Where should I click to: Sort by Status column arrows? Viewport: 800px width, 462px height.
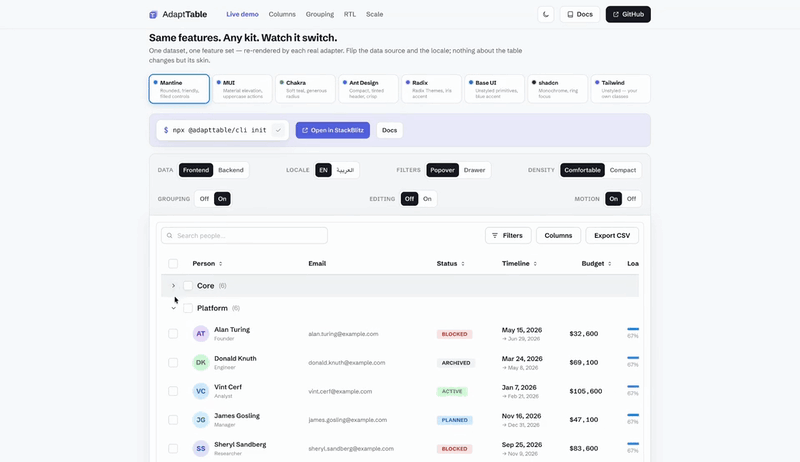(463, 264)
